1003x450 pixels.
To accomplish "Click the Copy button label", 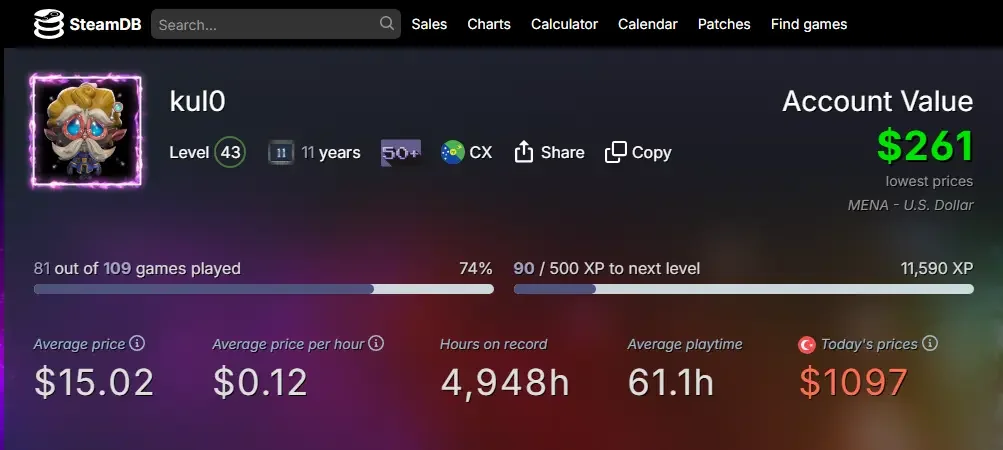I will point(651,152).
